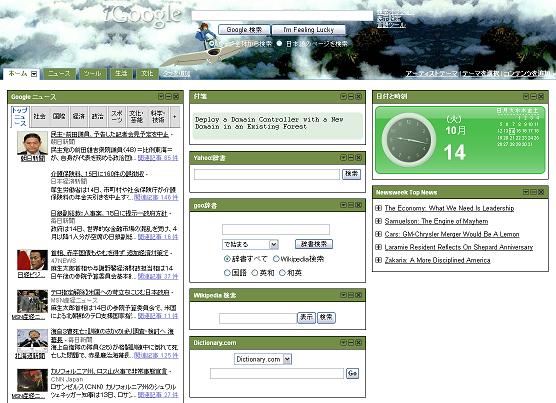Image resolution: width=556 pixels, height=403 pixels.
Task: Click the Google 検索 button
Action: tap(244, 30)
